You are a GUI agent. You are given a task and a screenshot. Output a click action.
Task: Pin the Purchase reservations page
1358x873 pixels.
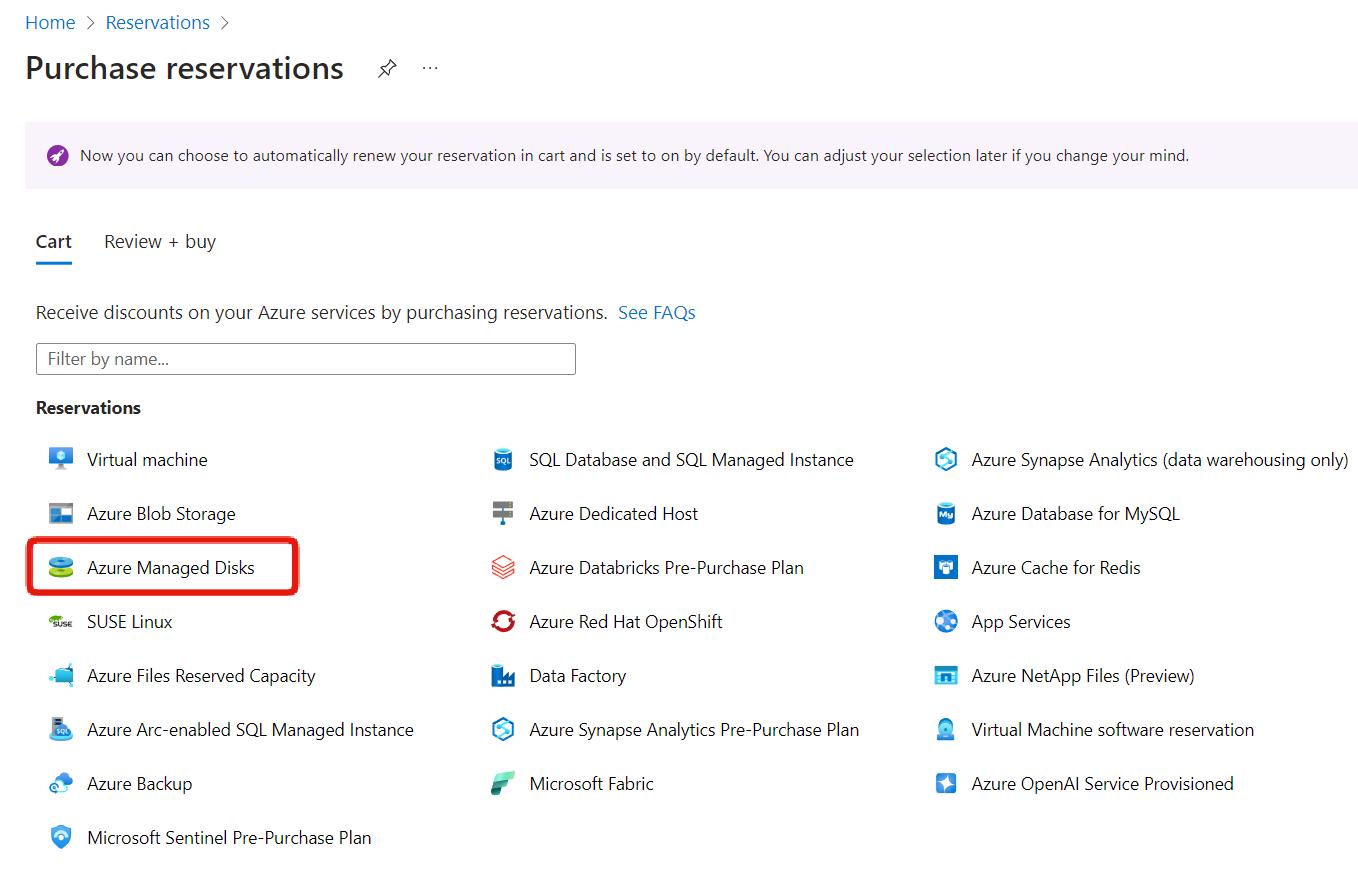387,68
